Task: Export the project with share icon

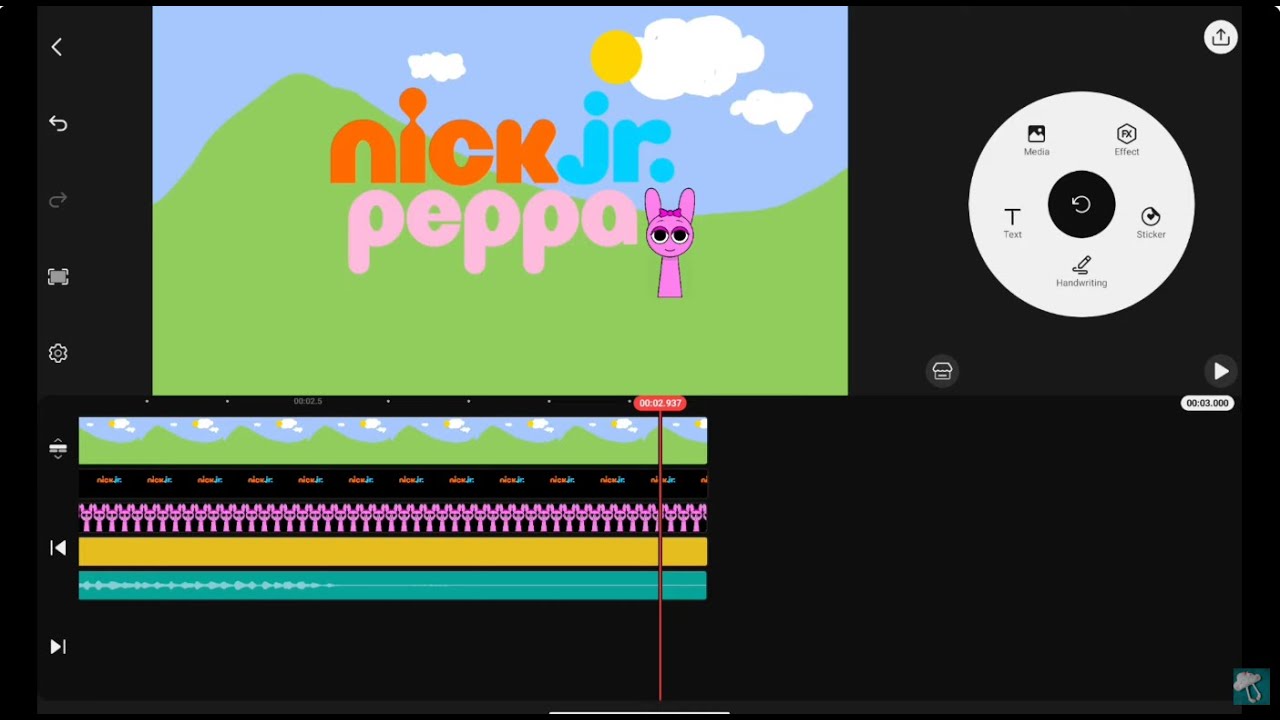Action: tap(1220, 37)
